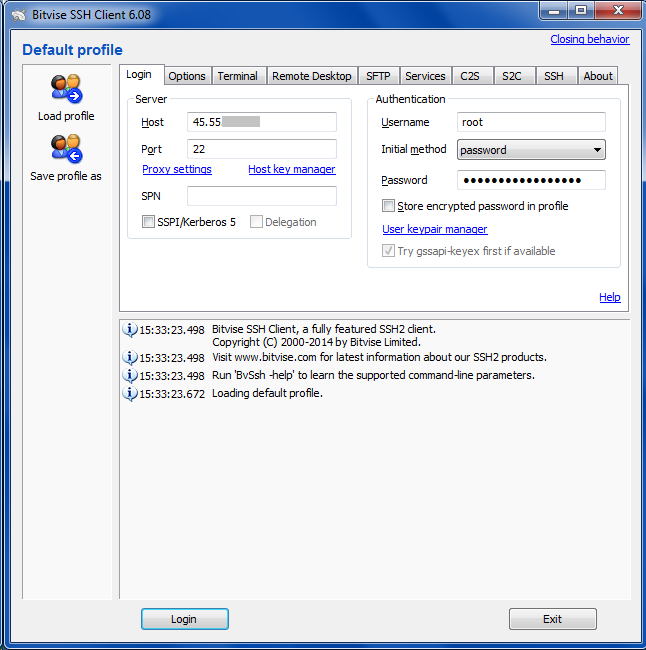Click the 'Copyright (C) 2000-2014 by Bitvise Limited.' line

point(316,342)
